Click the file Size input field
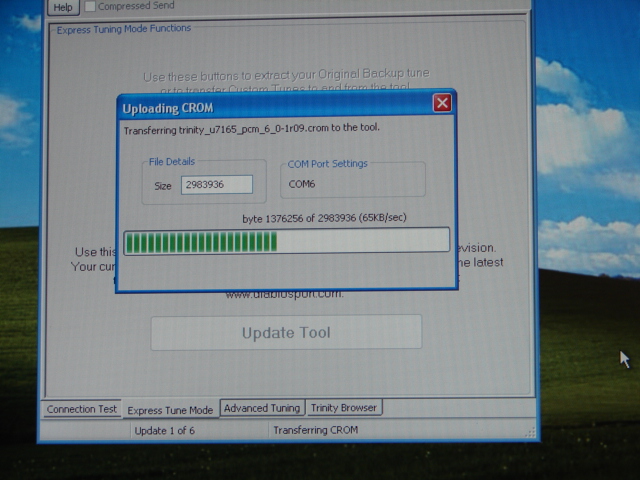 pyautogui.click(x=216, y=185)
